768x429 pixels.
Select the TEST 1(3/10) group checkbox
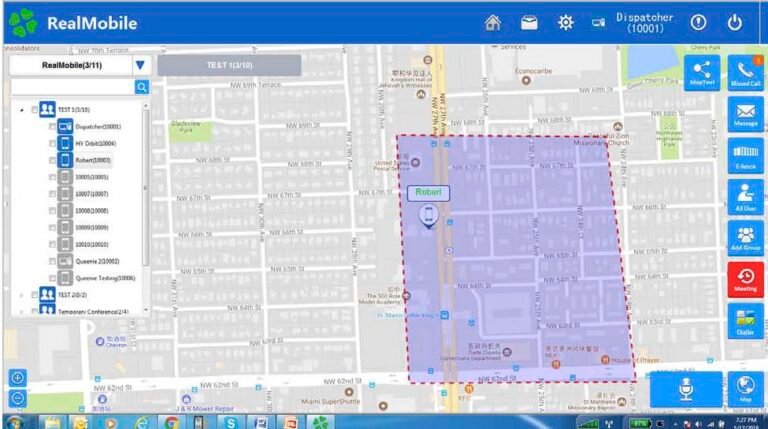coord(35,110)
